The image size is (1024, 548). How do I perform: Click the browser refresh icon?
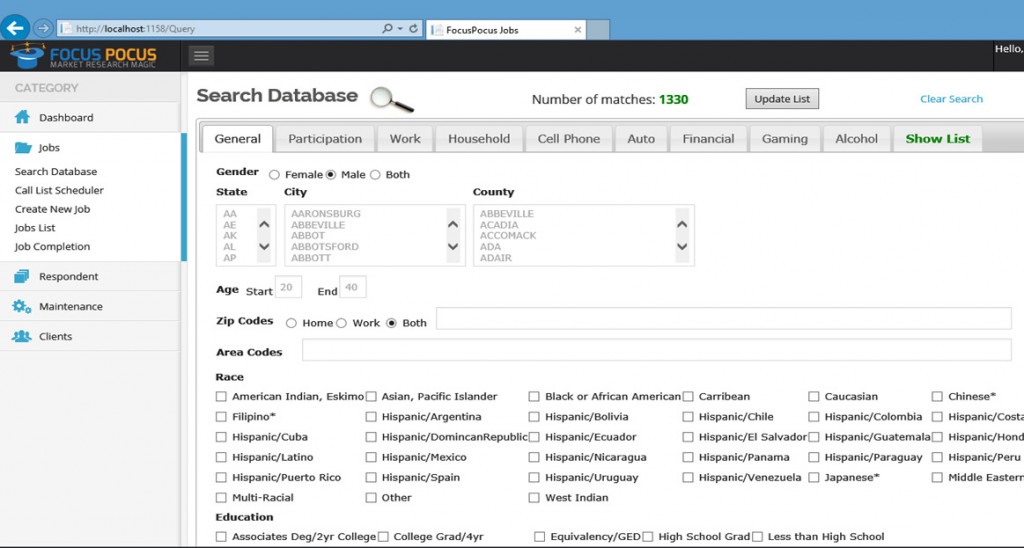413,29
